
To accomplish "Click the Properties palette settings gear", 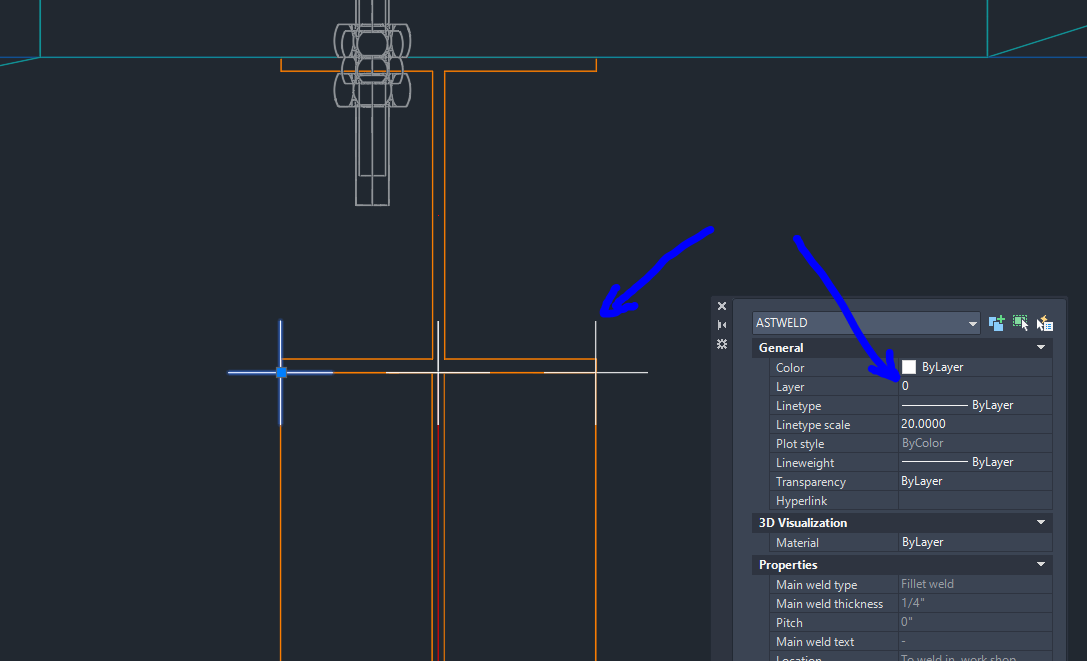I will click(x=722, y=344).
